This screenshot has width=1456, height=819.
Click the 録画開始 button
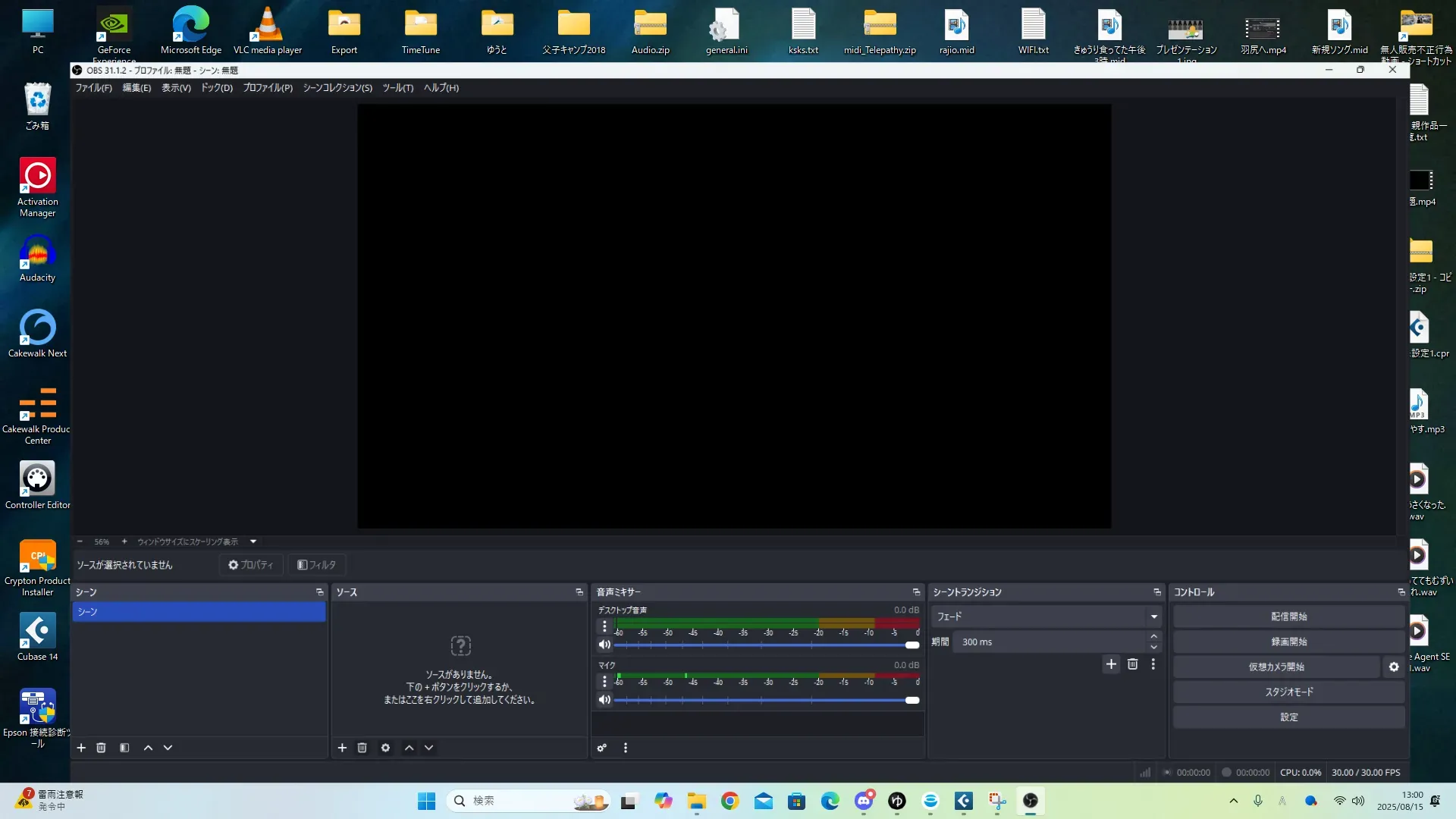coord(1288,642)
